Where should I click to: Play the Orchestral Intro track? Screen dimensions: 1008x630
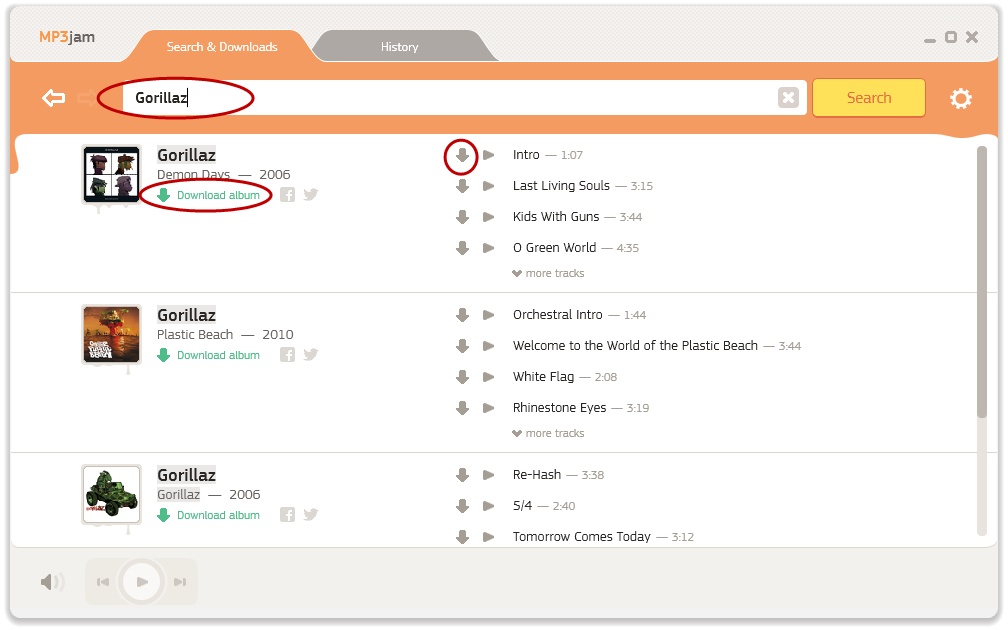coord(489,315)
